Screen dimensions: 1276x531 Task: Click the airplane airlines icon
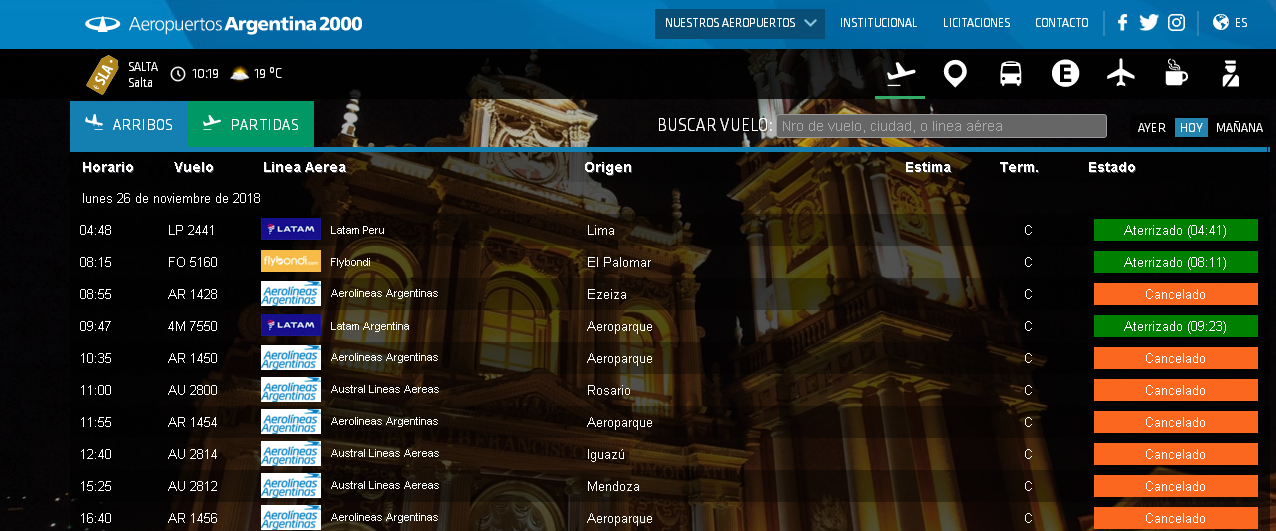point(1121,73)
